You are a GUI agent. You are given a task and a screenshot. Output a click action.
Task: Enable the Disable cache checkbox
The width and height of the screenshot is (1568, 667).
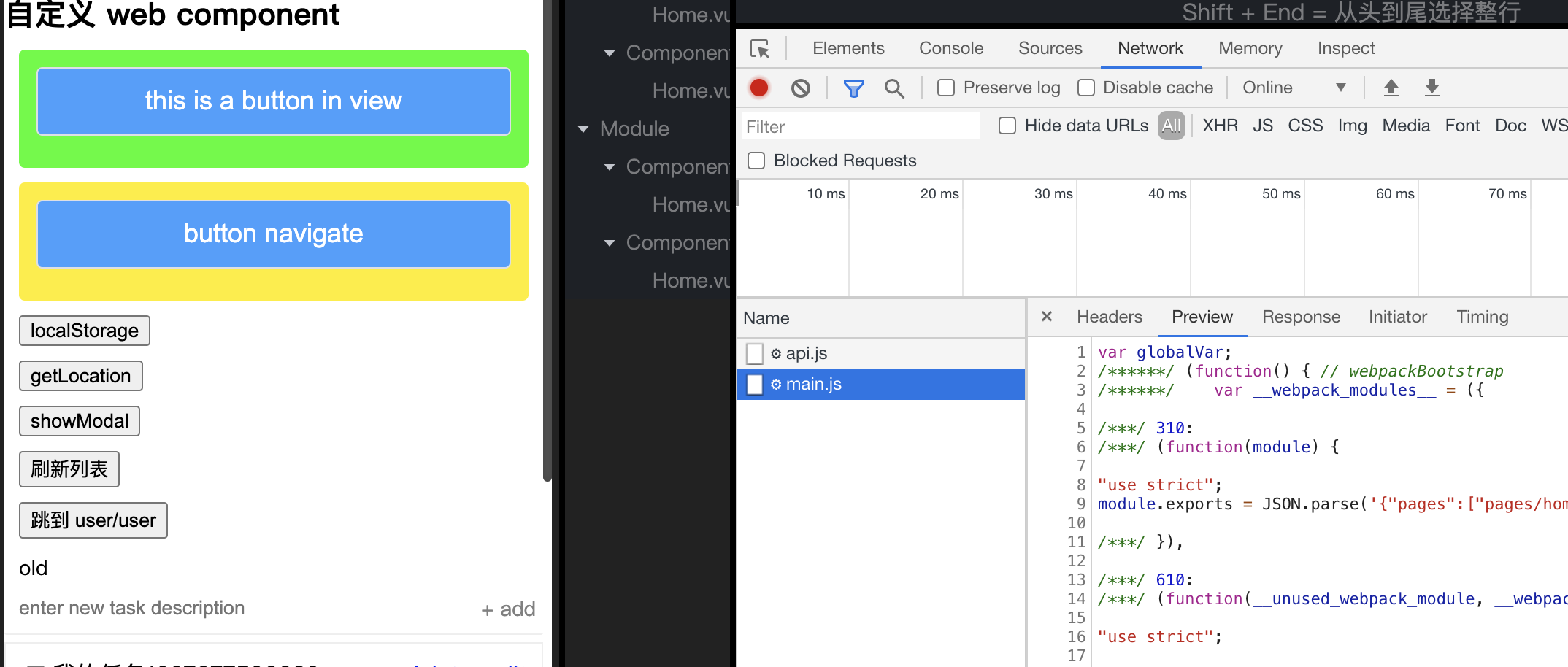click(1086, 88)
